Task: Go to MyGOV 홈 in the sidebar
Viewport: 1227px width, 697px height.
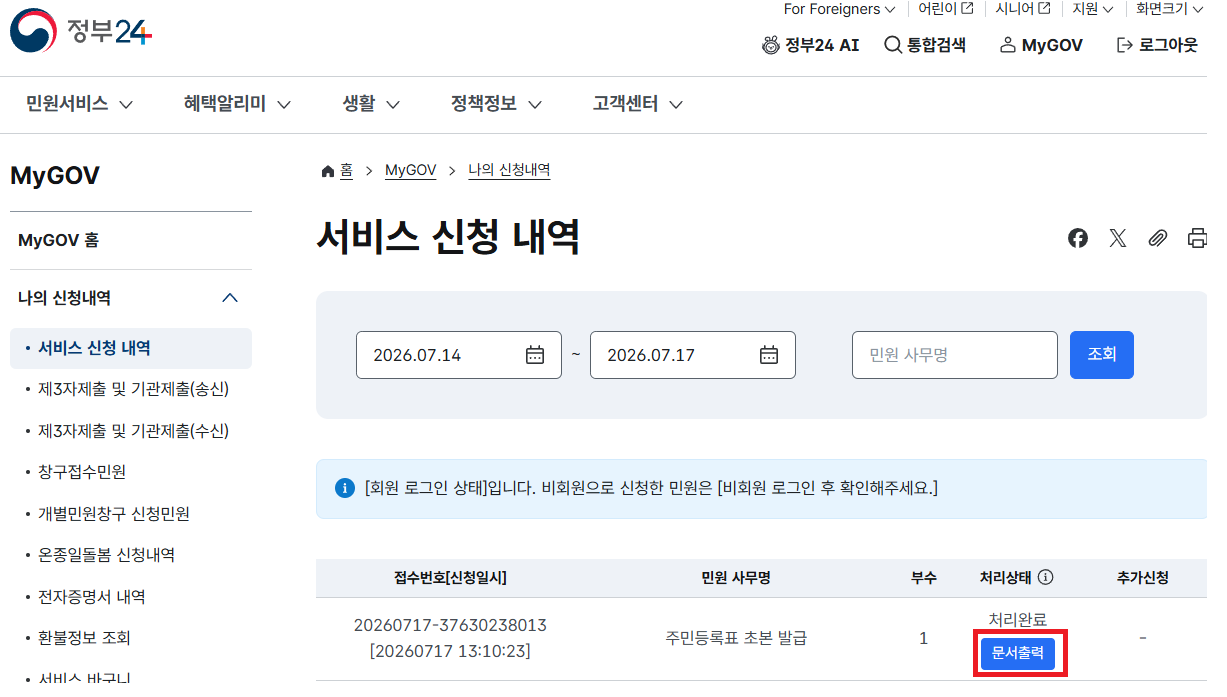Action: click(58, 240)
